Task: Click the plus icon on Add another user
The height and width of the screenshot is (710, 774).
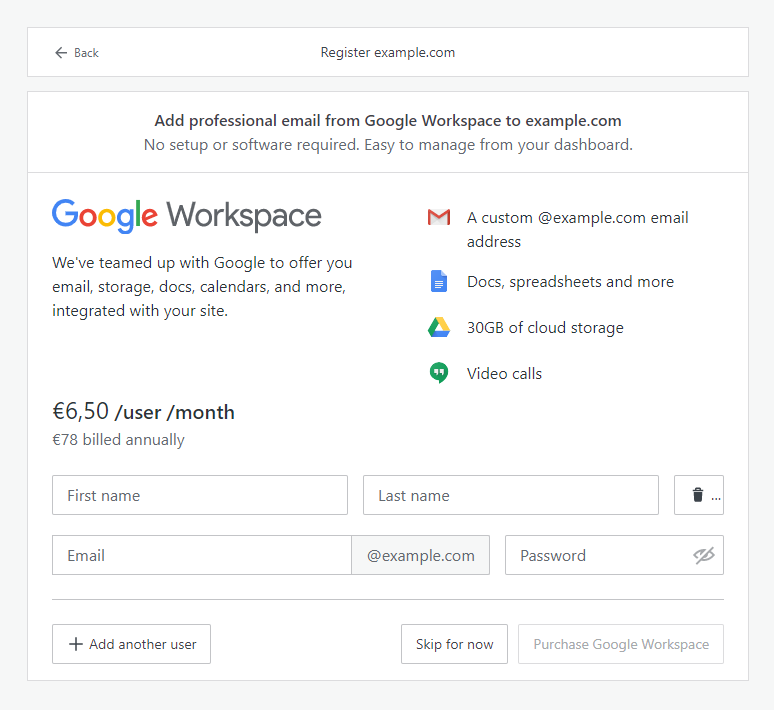Action: coord(76,644)
